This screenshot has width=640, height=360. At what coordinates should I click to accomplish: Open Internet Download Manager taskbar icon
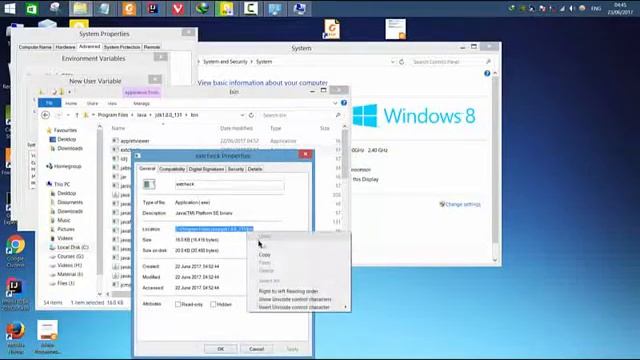(202, 9)
